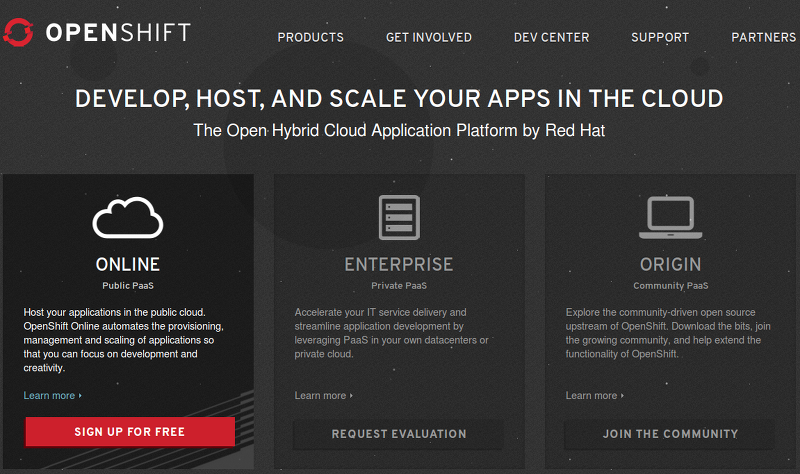
Task: Click the 'Public PaaS' subtitle
Action: pos(128,286)
